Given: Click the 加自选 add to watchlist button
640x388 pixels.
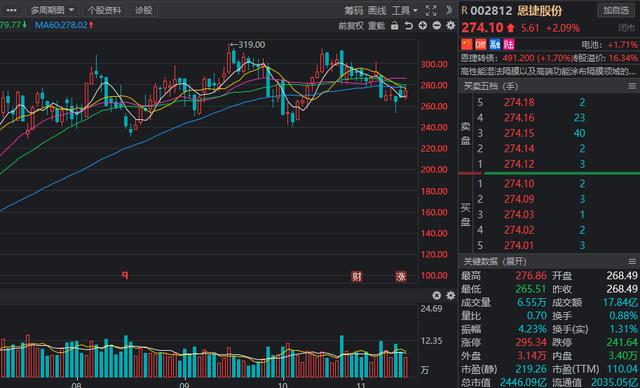Looking at the screenshot, I should tap(616, 10).
